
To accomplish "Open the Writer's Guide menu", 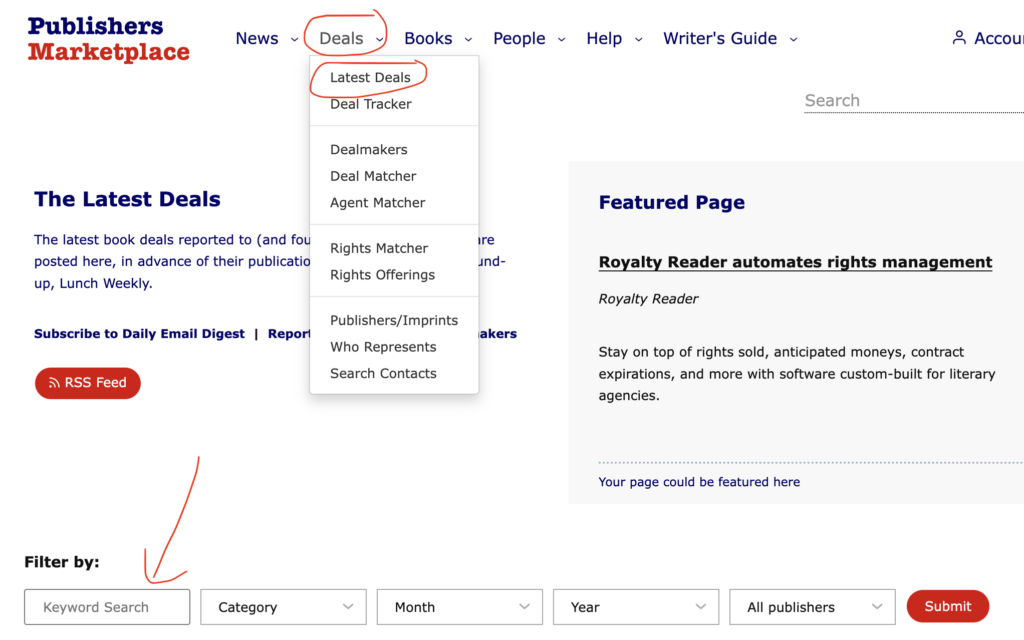I will click(721, 38).
